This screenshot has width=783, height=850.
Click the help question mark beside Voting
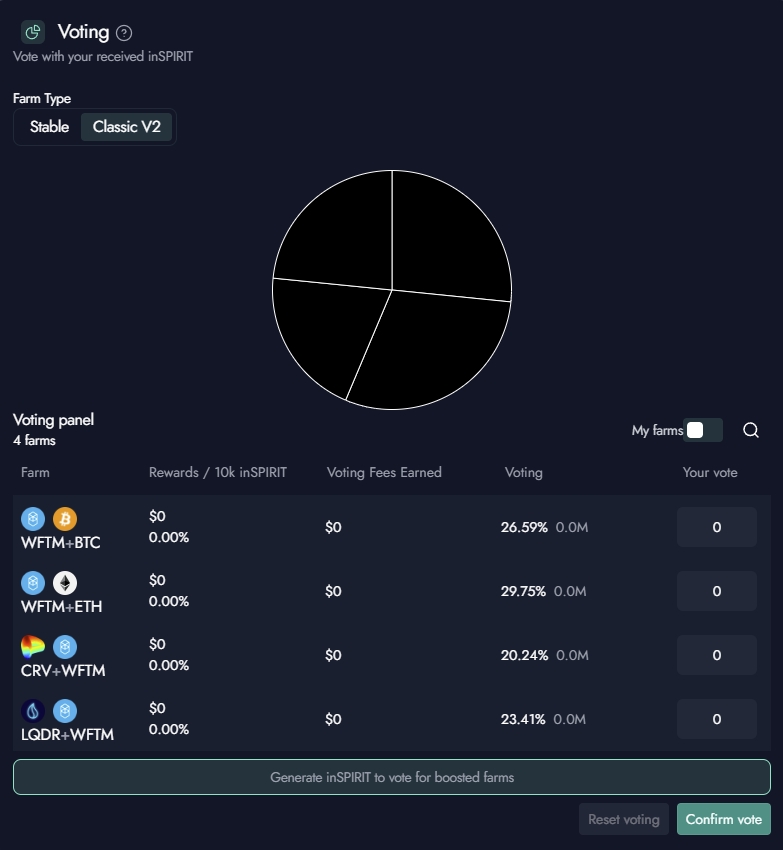(x=124, y=33)
